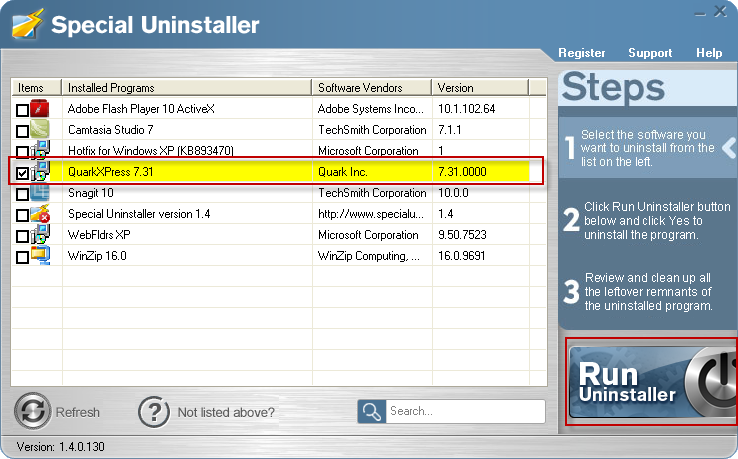This screenshot has height=459, width=738.
Task: Click the http://www.specialu... vendor cell
Action: (x=371, y=214)
